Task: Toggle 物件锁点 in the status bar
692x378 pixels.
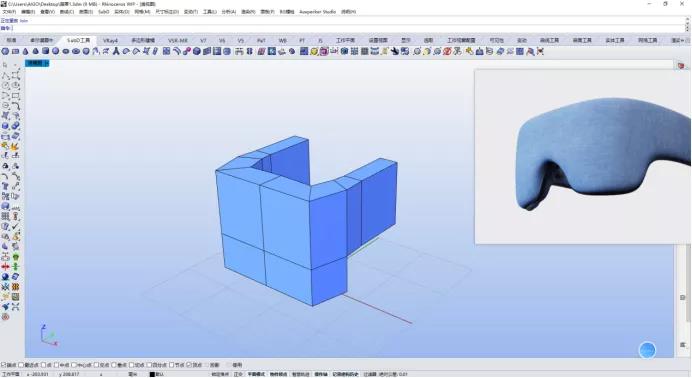Action: 278,374
